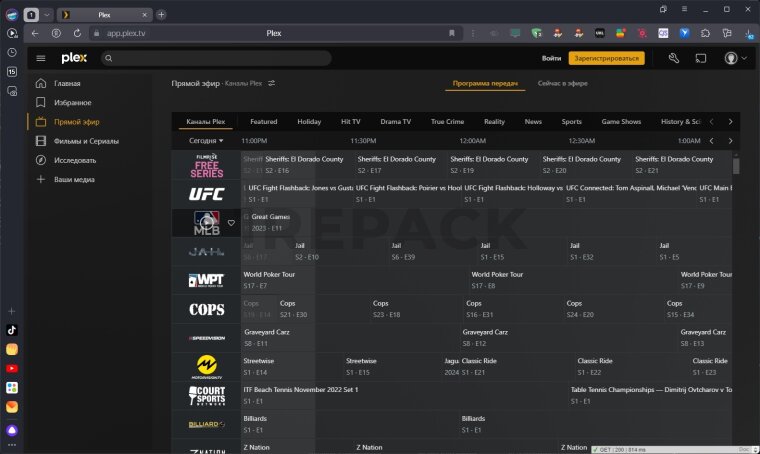Click the Plex settings wrench icon
This screenshot has height=454, width=760.
[x=674, y=58]
